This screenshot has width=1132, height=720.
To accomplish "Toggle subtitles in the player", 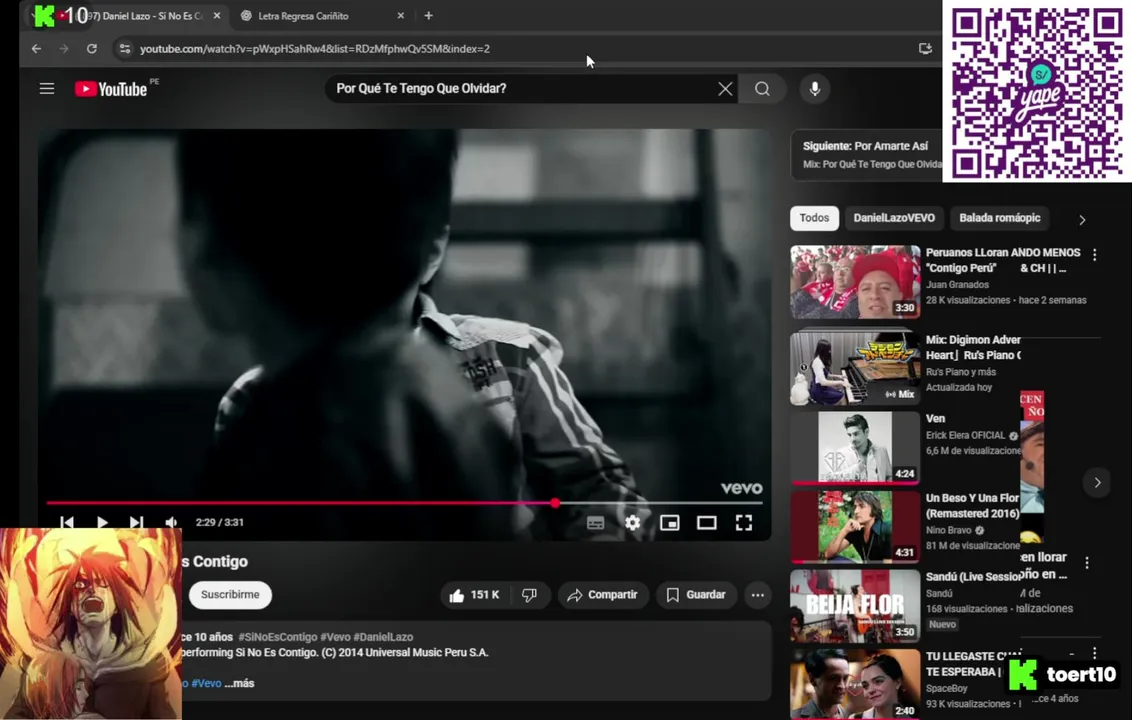I will coord(596,523).
